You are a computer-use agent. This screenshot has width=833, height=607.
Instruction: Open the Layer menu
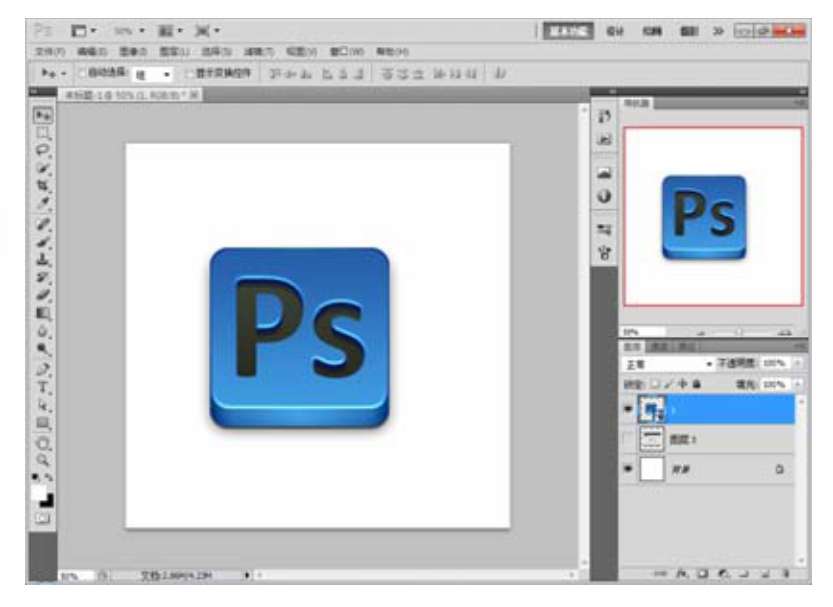(174, 52)
